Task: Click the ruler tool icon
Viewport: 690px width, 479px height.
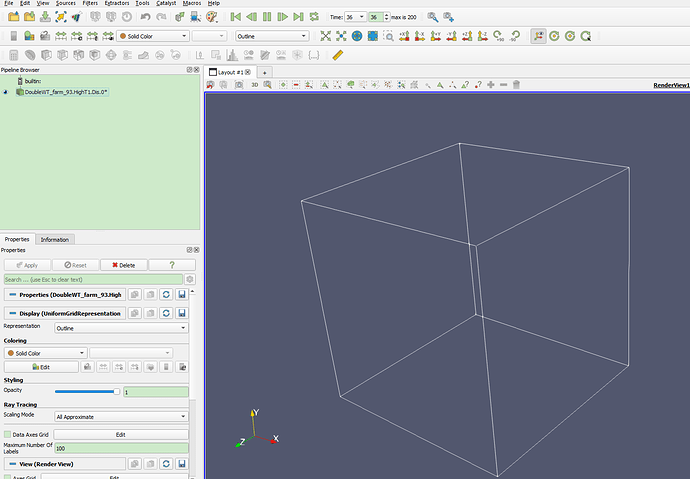Action: coord(338,55)
